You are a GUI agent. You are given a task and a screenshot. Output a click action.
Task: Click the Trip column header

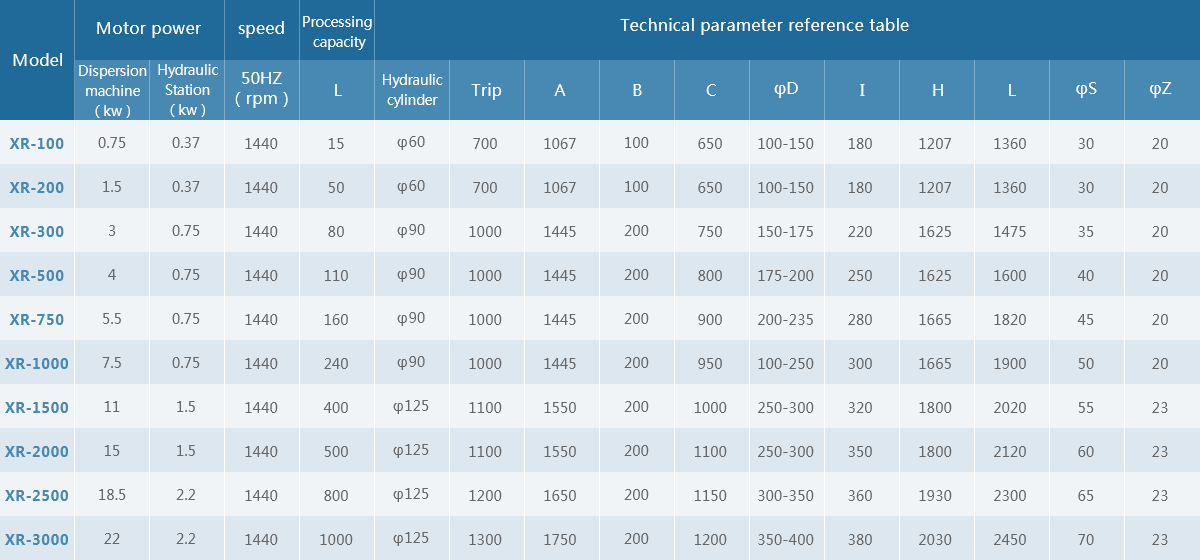point(486,90)
